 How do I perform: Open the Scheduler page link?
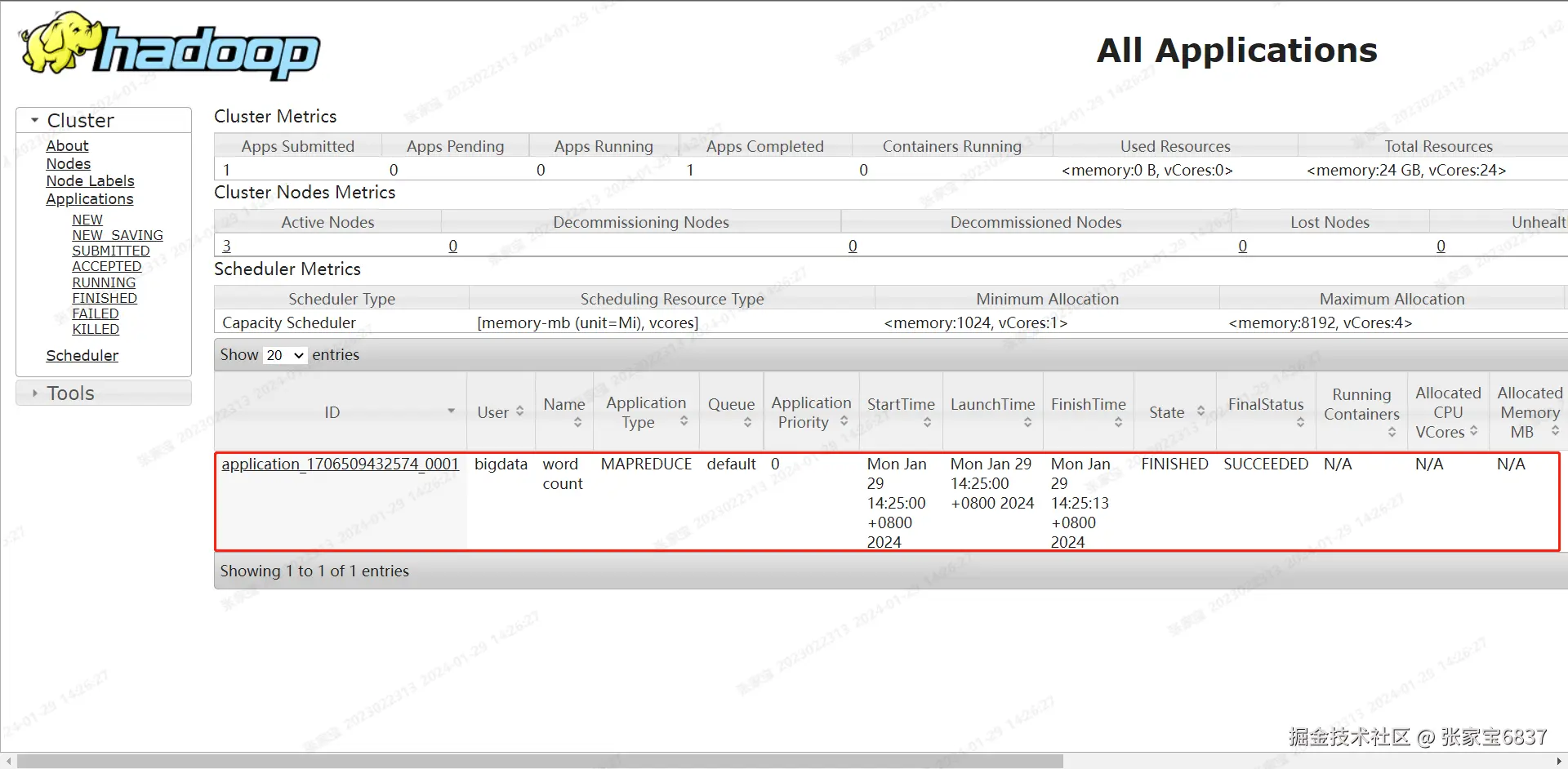point(82,355)
